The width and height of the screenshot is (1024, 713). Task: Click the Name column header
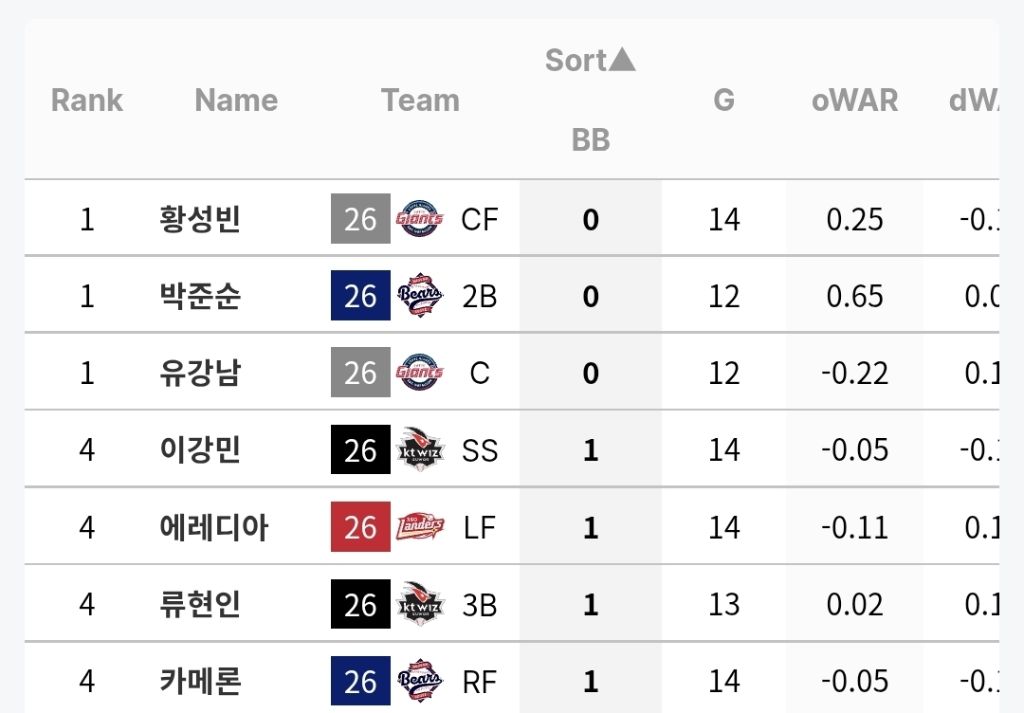click(236, 100)
